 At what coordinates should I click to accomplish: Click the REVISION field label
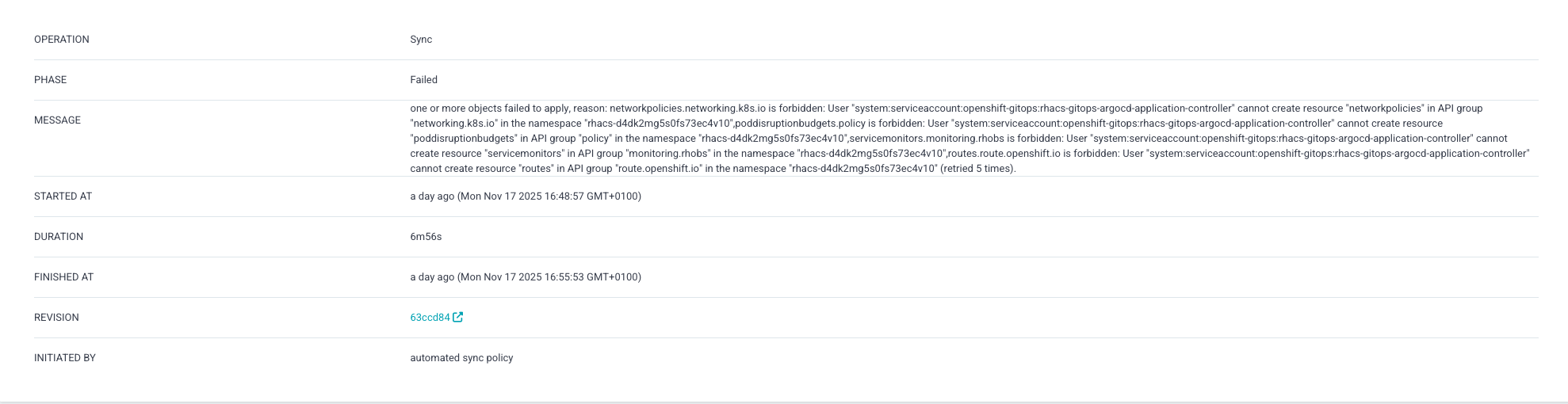point(56,318)
